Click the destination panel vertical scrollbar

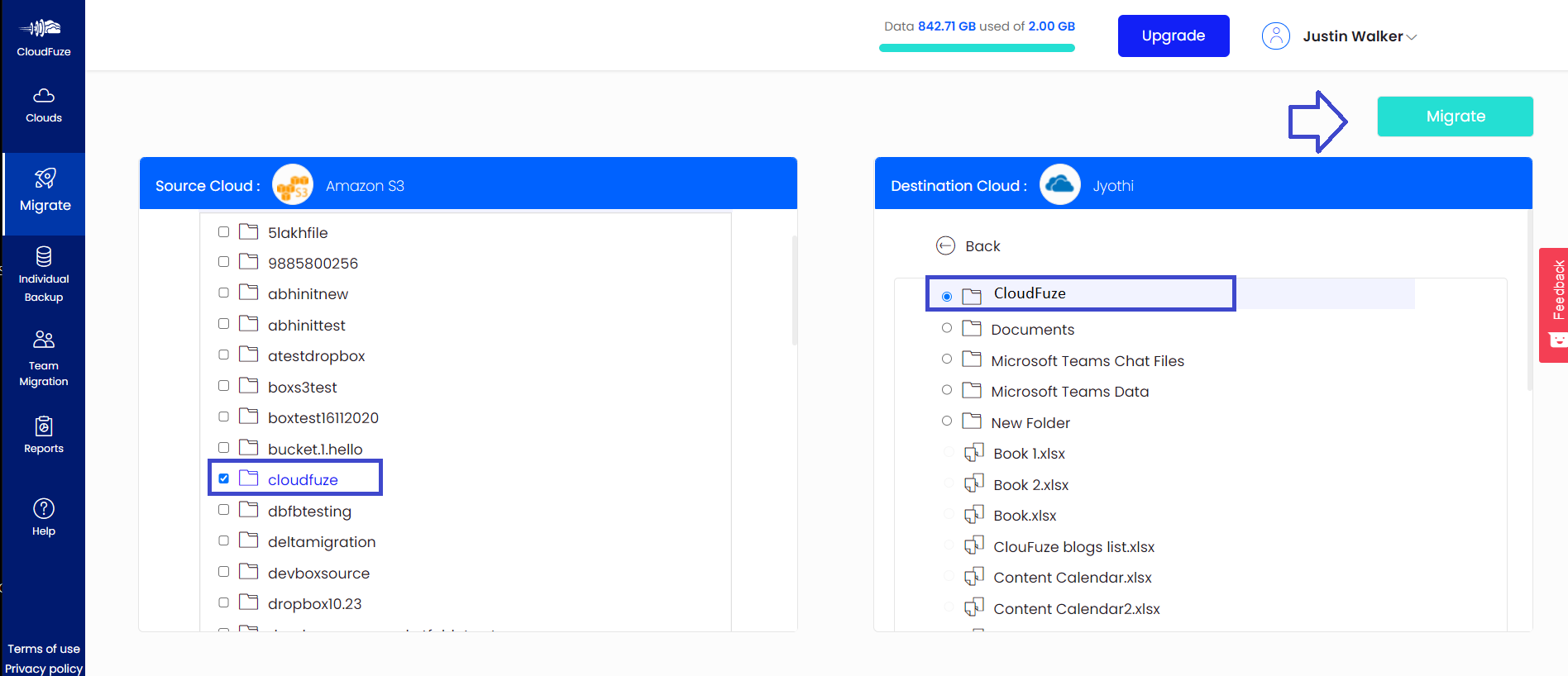coord(1529,300)
